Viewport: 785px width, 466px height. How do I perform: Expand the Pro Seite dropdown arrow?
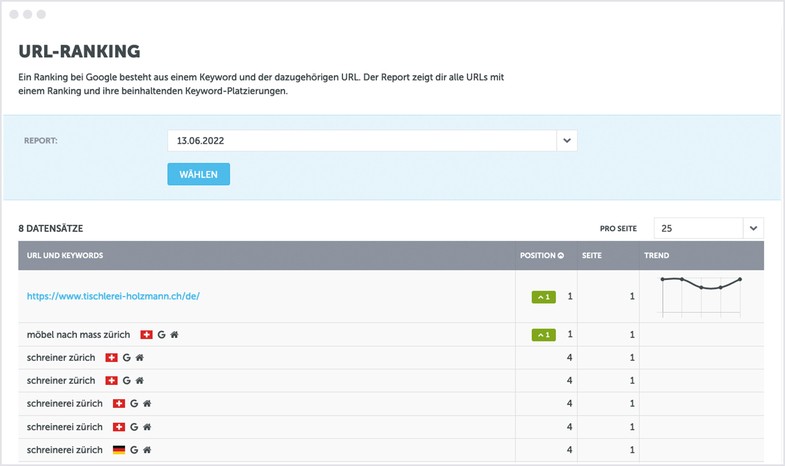(x=753, y=229)
